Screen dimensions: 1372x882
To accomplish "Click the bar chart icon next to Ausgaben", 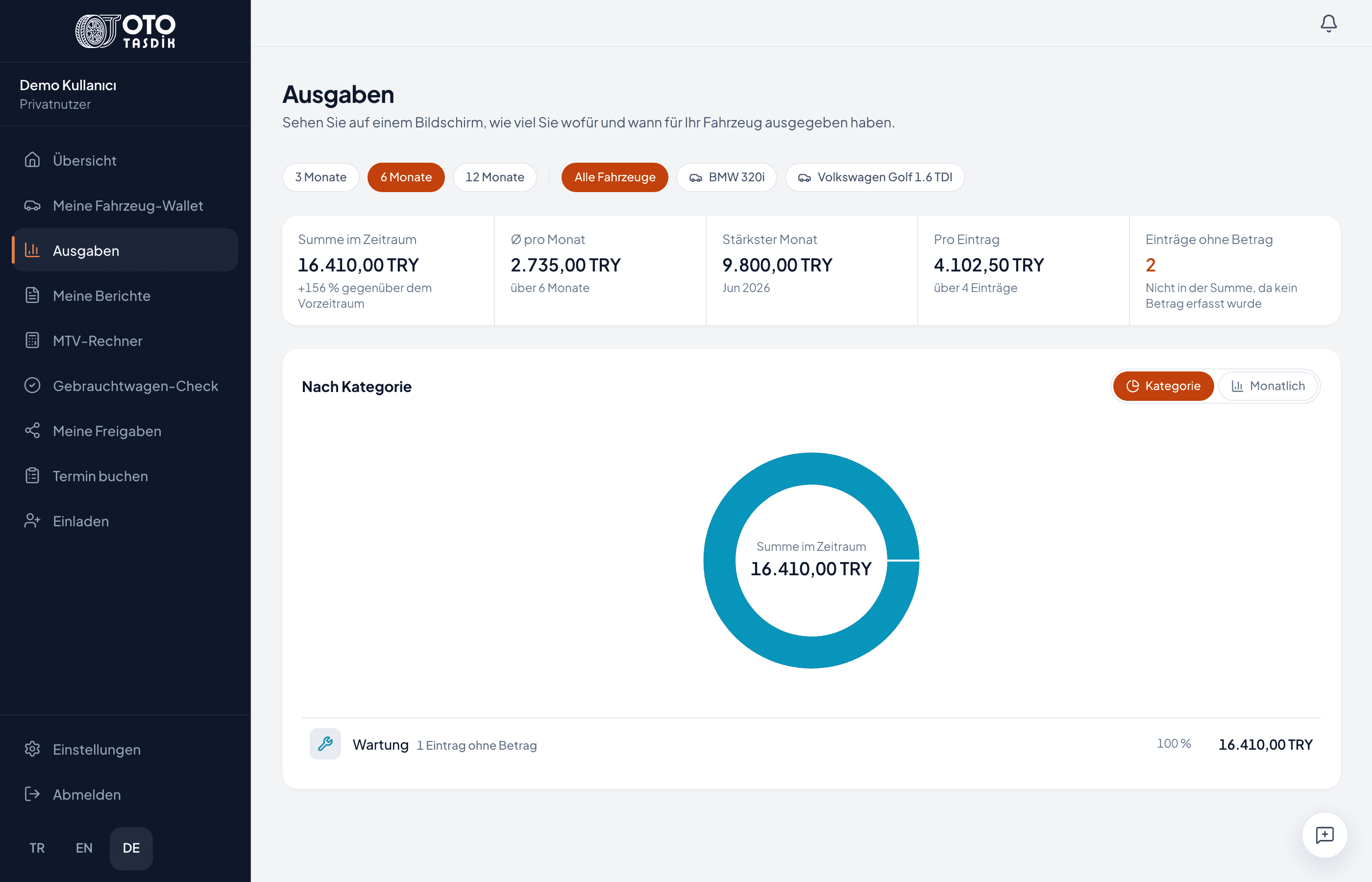I will click(33, 250).
